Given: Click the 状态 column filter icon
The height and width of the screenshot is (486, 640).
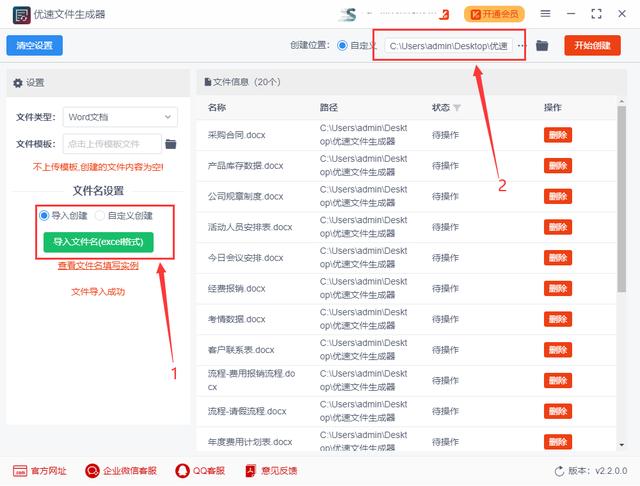Looking at the screenshot, I should 457,108.
